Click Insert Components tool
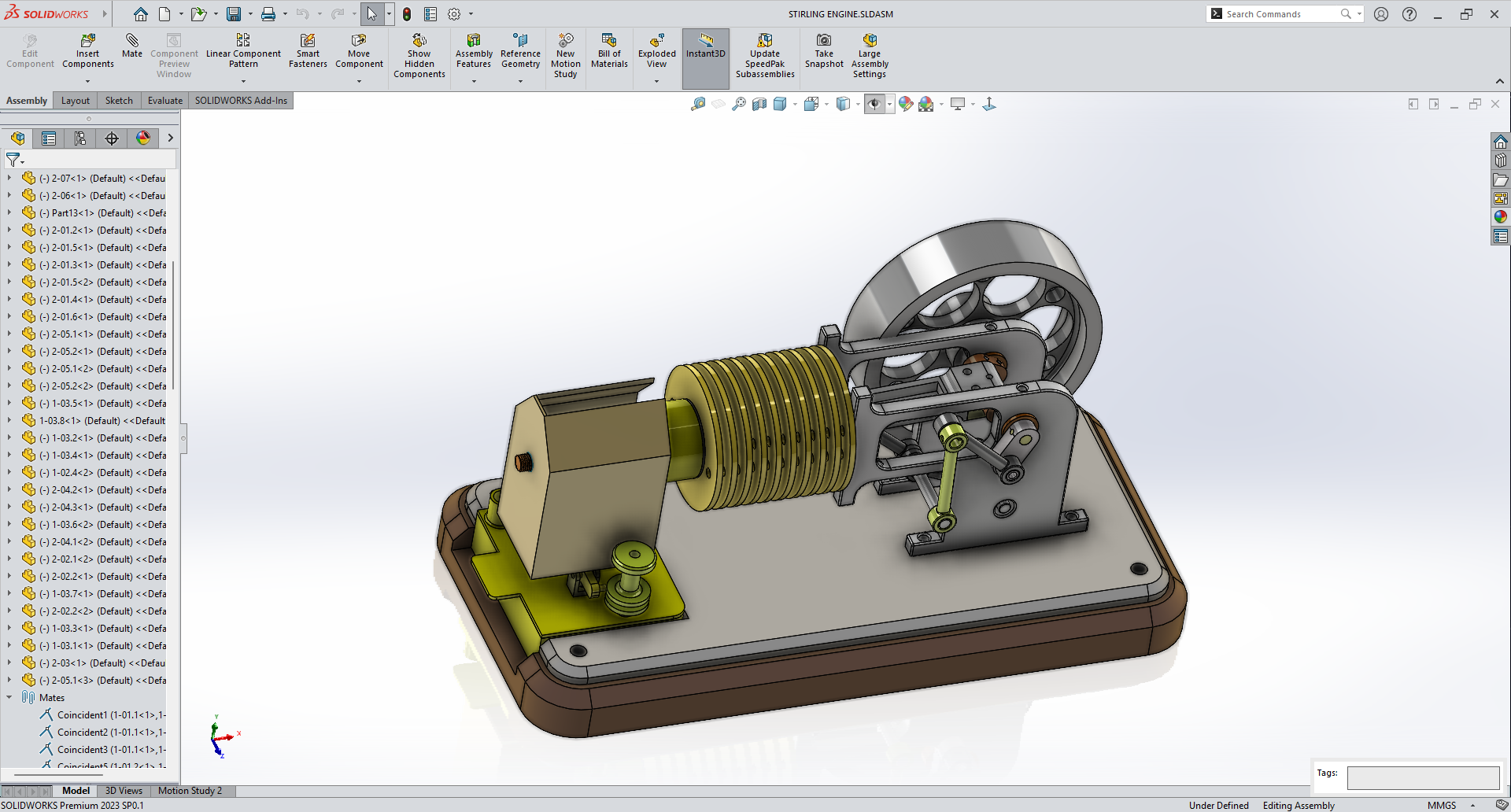The image size is (1511, 812). 87,51
